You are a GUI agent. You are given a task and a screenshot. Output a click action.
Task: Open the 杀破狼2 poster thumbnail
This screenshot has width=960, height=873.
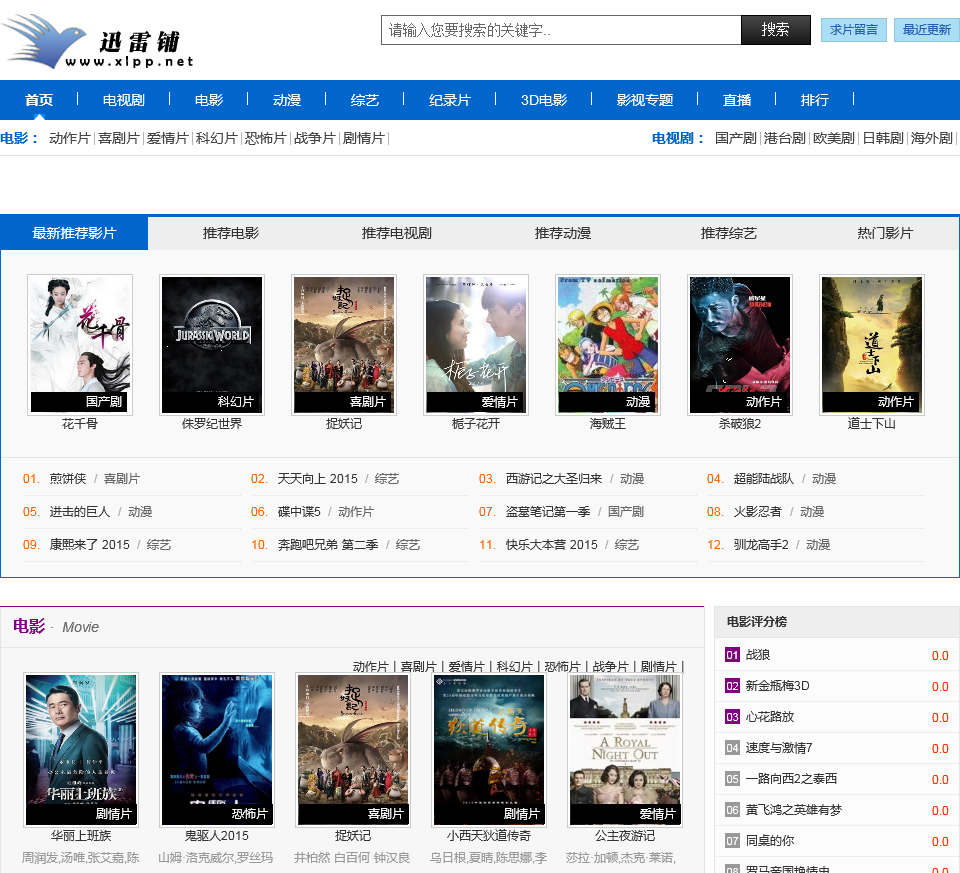tap(740, 345)
